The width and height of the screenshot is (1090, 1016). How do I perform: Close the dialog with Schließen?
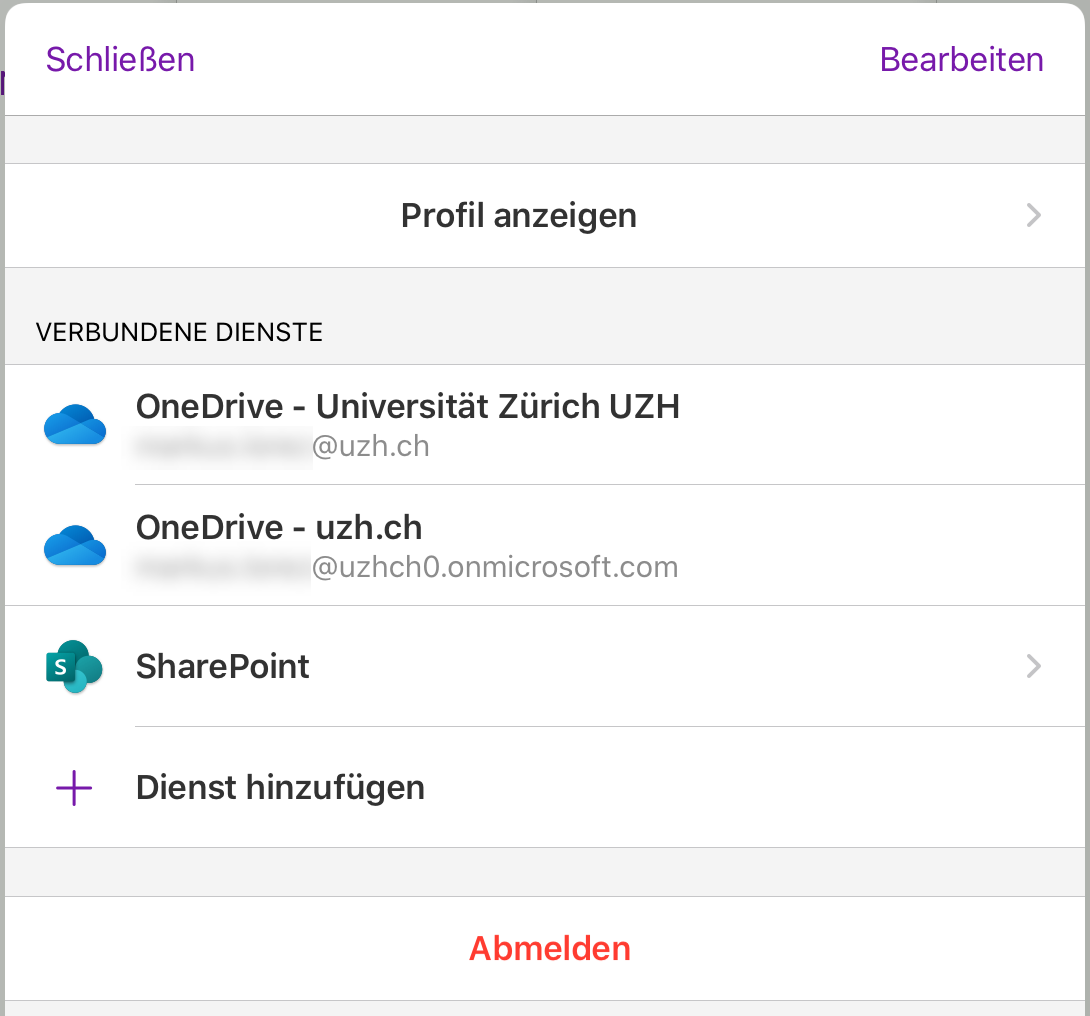[x=120, y=60]
